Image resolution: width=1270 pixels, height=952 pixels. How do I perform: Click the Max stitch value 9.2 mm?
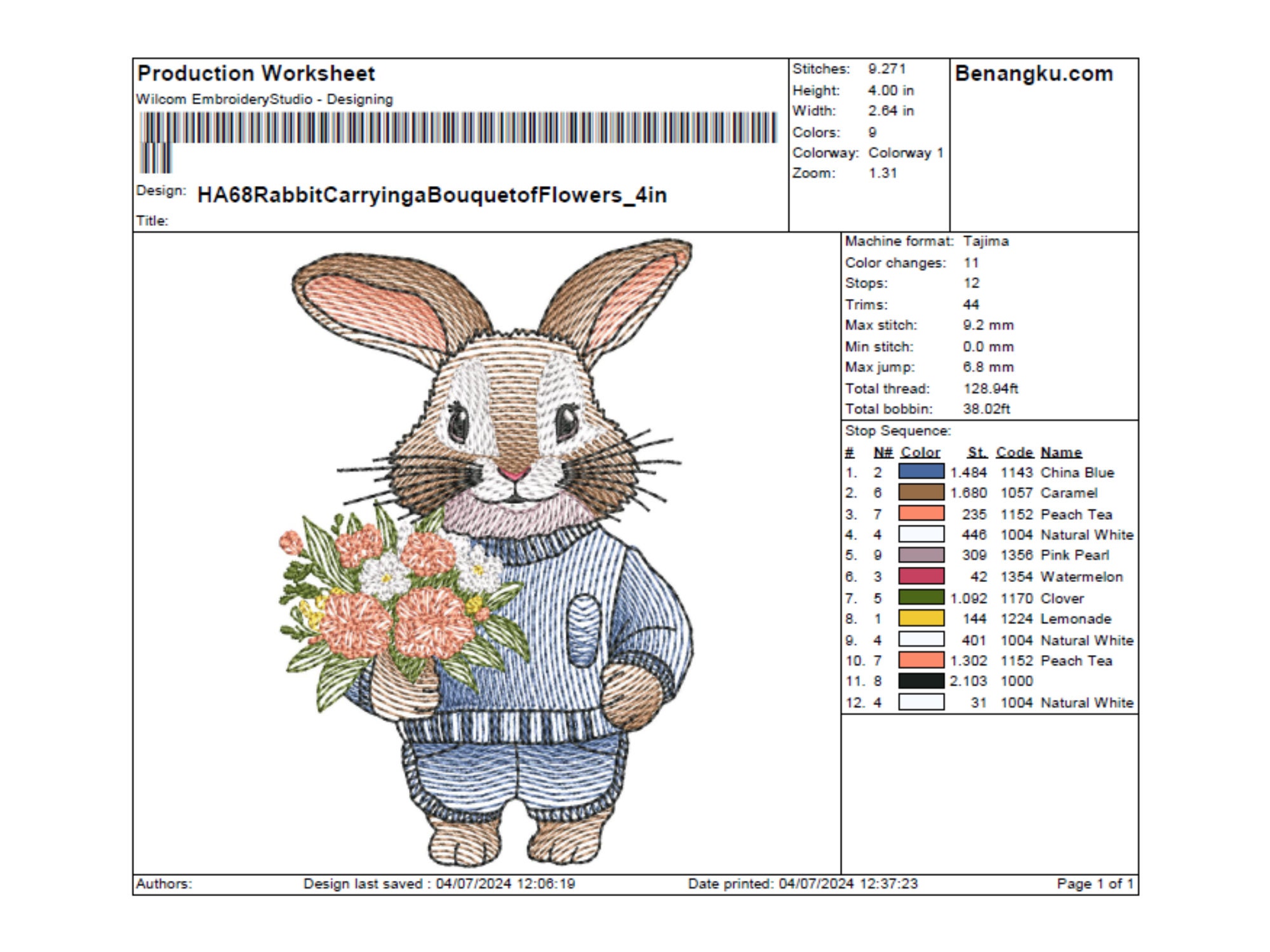[988, 325]
